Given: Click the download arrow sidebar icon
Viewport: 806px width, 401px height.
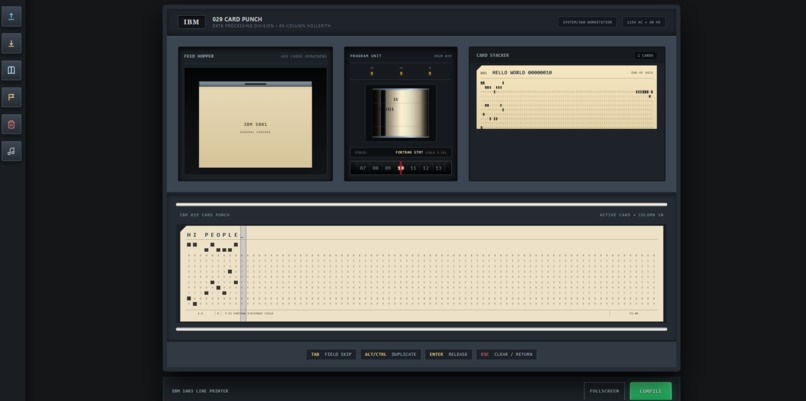Looking at the screenshot, I should 11,43.
